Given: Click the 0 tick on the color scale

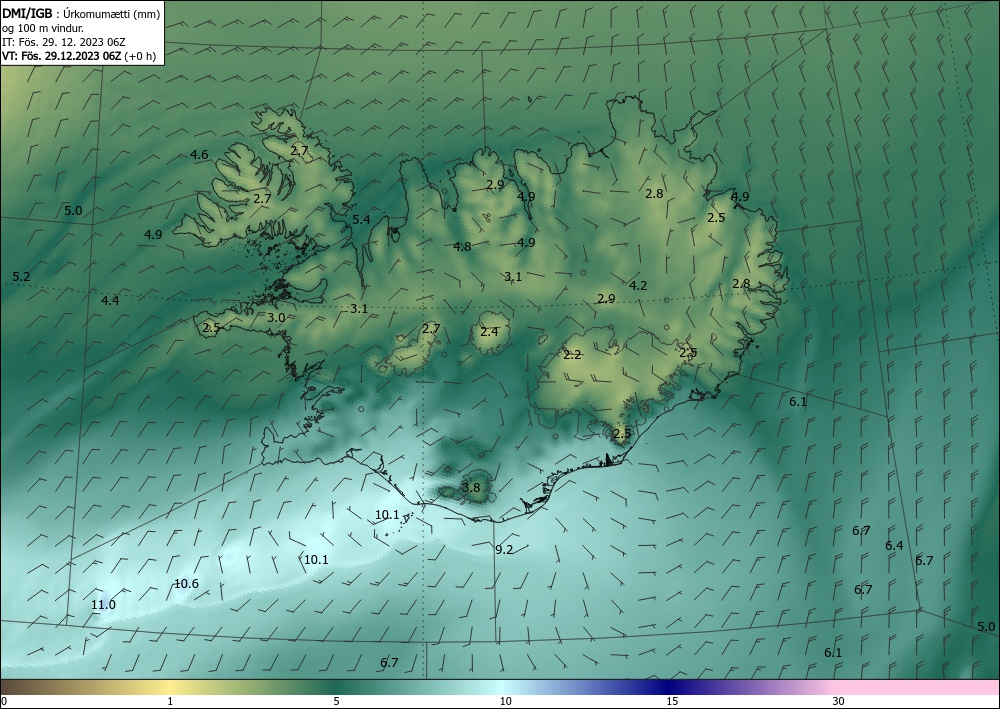Looking at the screenshot, I should [x=4, y=702].
